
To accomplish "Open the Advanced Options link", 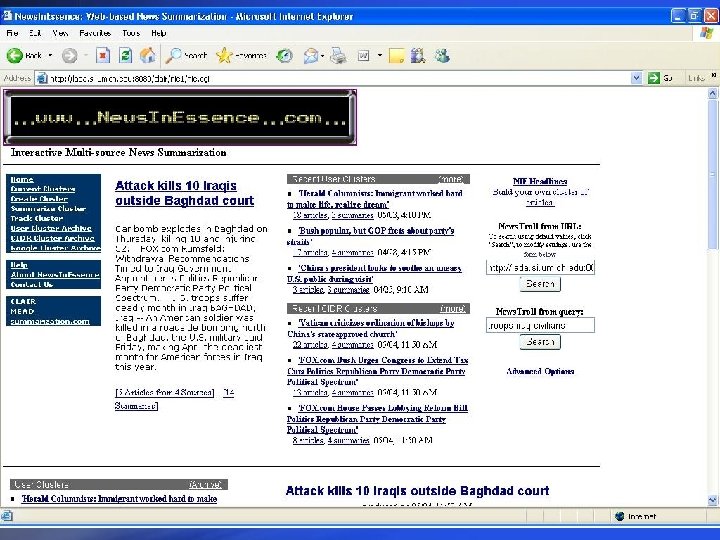I will pos(540,371).
